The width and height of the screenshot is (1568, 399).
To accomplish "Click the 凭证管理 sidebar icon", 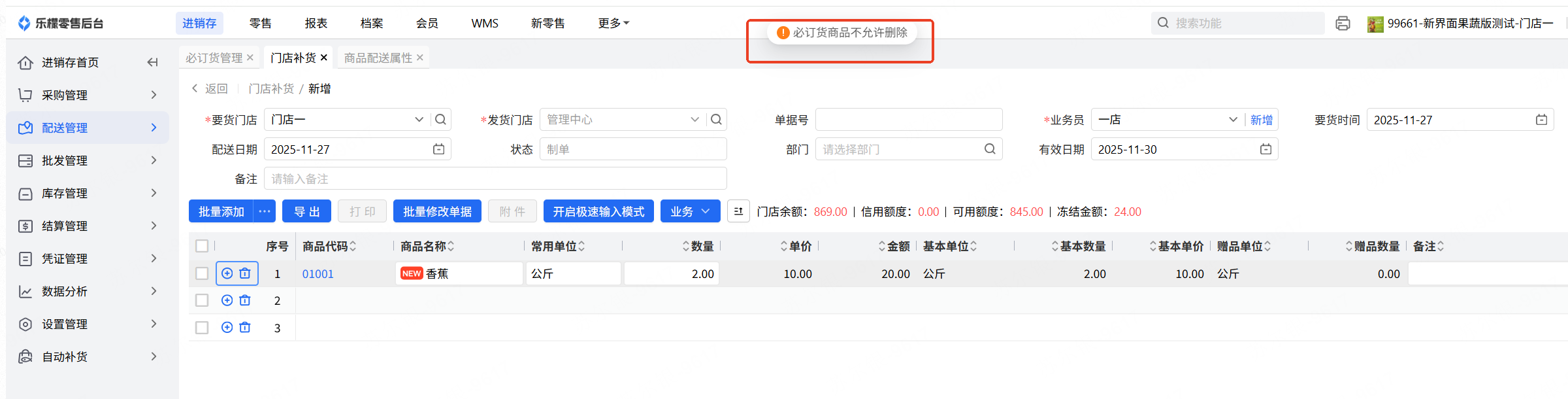I will 25,258.
